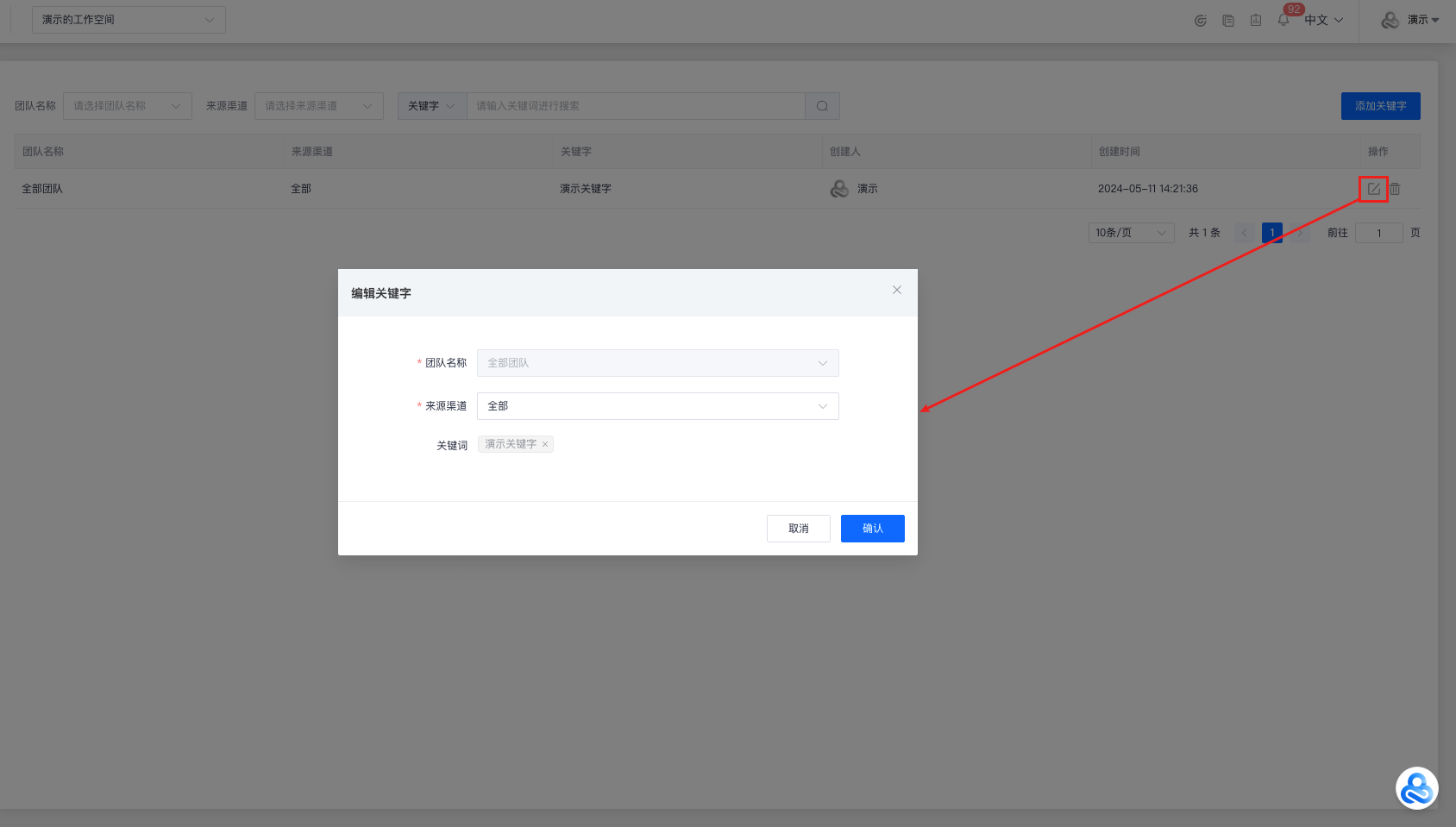1456x827 pixels.
Task: Open the floating assistant chat icon
Action: (x=1416, y=788)
